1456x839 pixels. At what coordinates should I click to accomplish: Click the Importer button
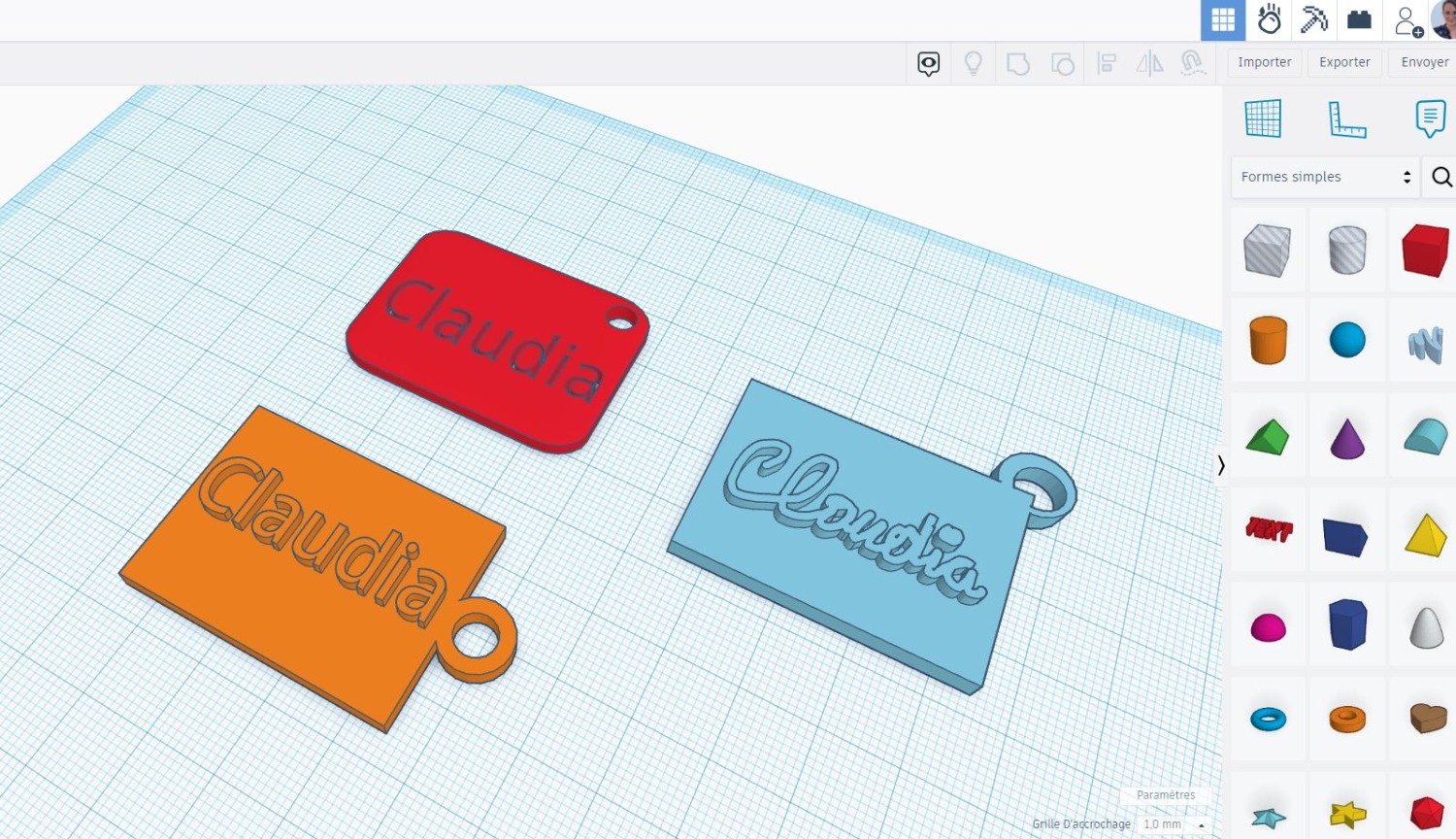(1264, 62)
